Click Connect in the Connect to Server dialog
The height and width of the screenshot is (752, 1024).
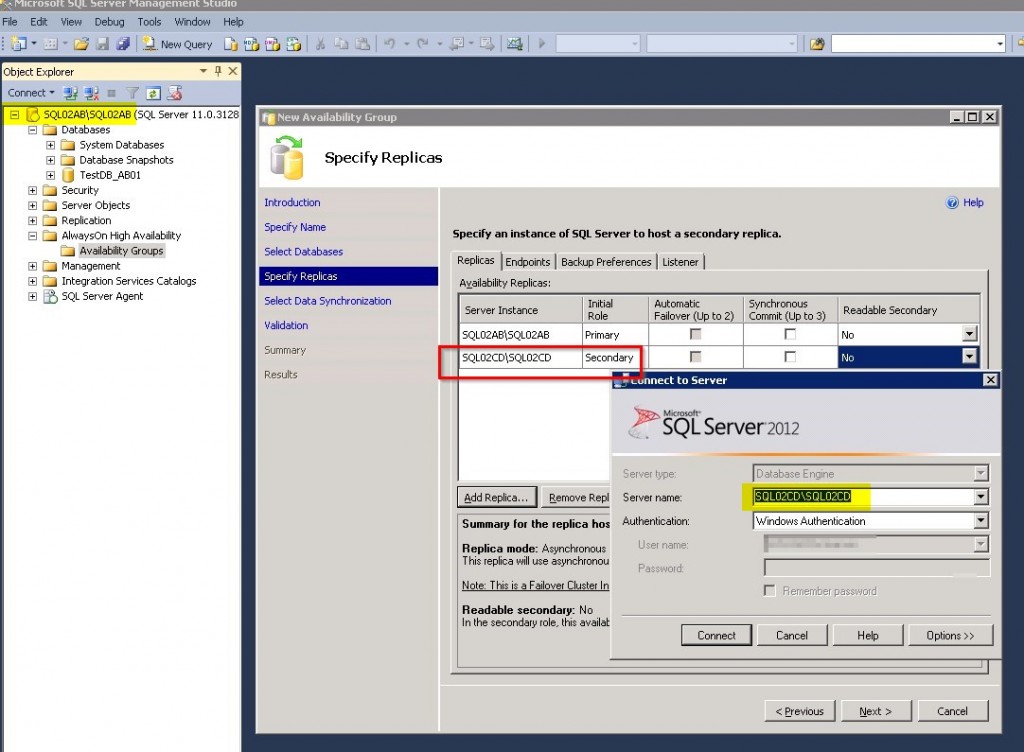[x=716, y=634]
